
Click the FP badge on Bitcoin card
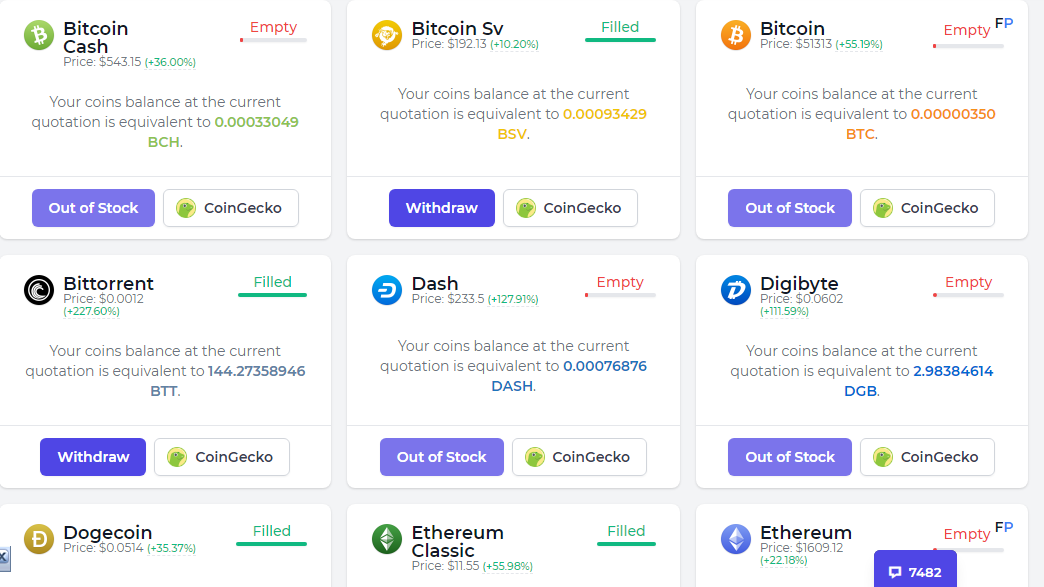coord(1003,23)
